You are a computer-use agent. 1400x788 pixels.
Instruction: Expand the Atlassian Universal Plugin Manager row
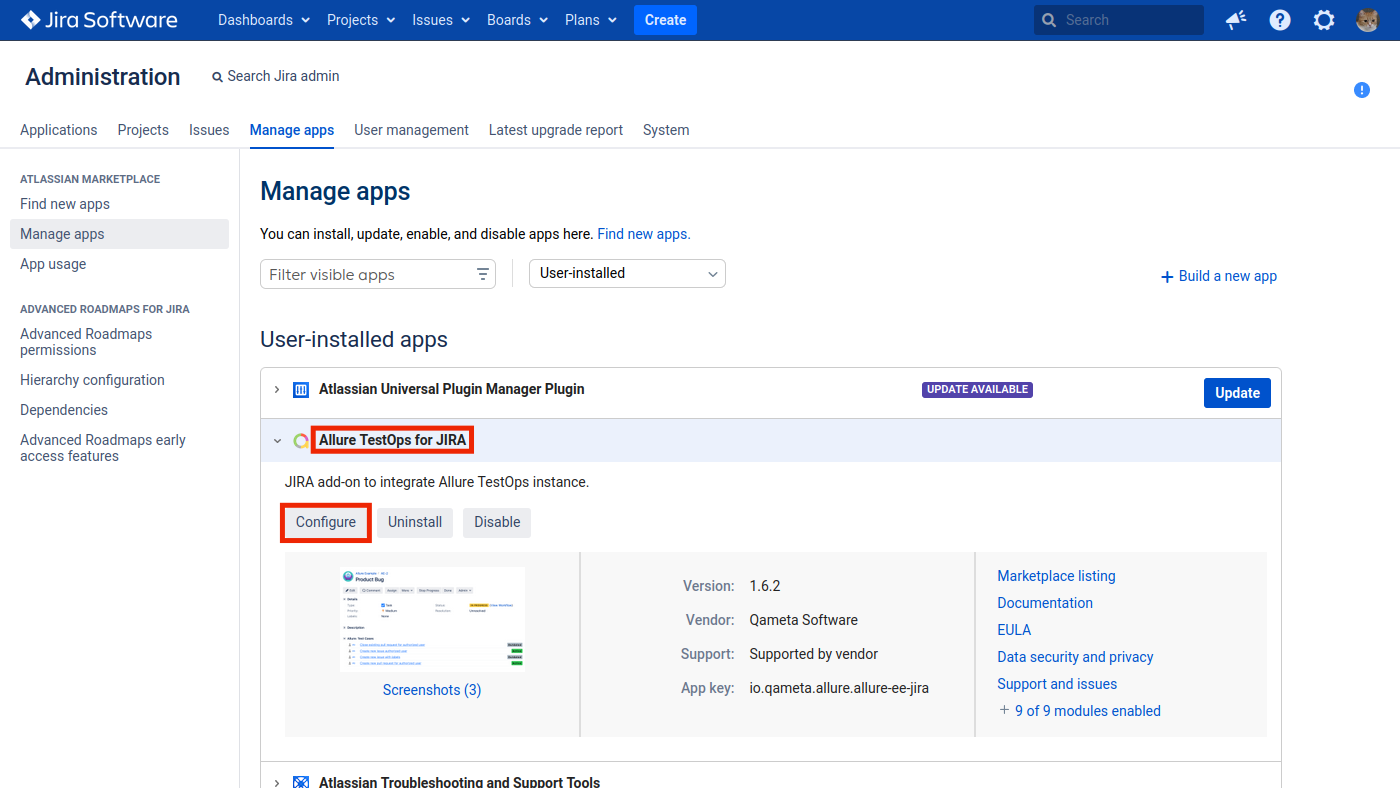click(277, 389)
